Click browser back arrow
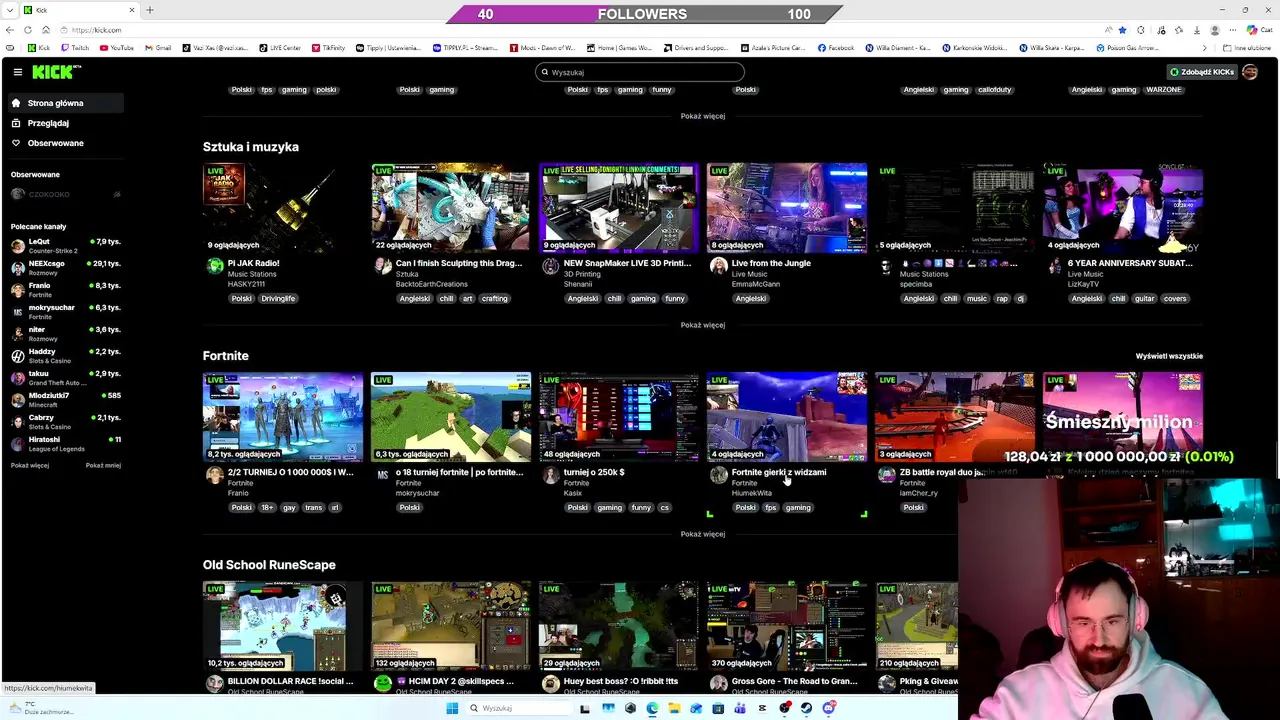Image resolution: width=1280 pixels, height=720 pixels. [x=10, y=30]
